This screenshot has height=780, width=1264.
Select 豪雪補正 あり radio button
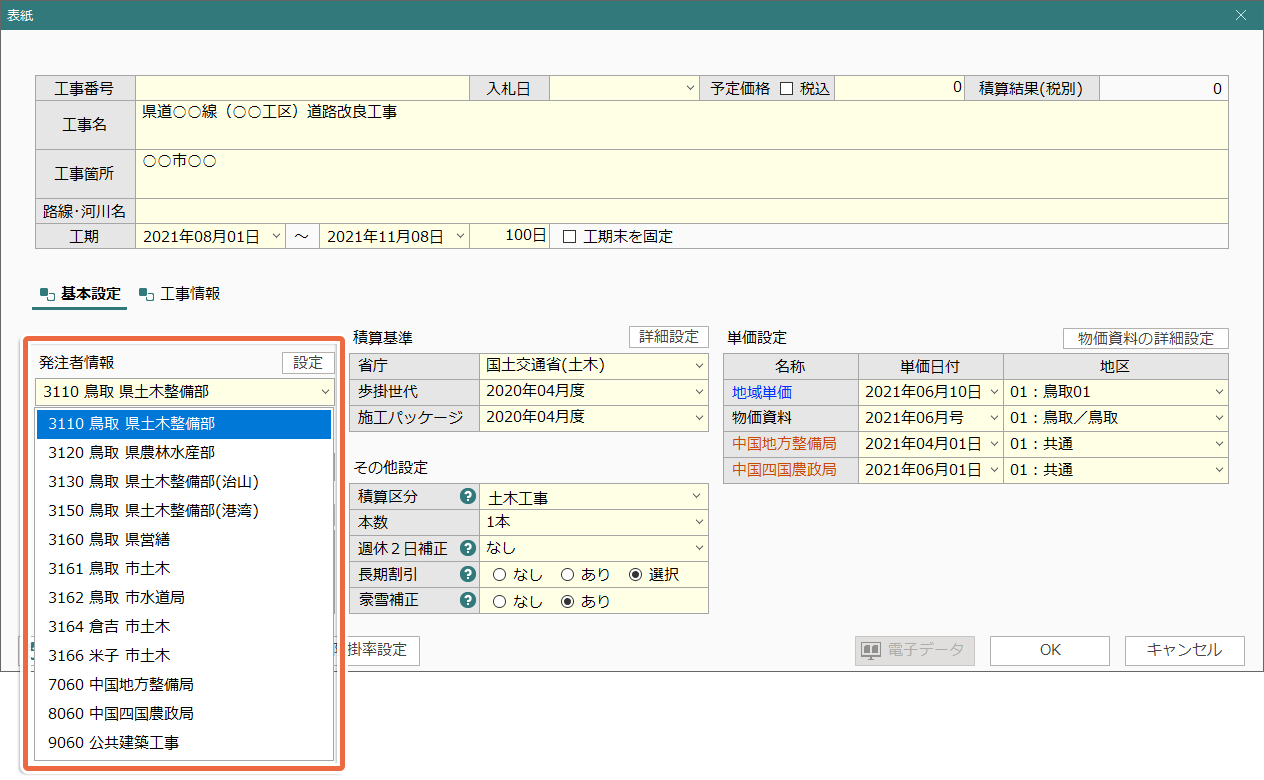point(567,601)
